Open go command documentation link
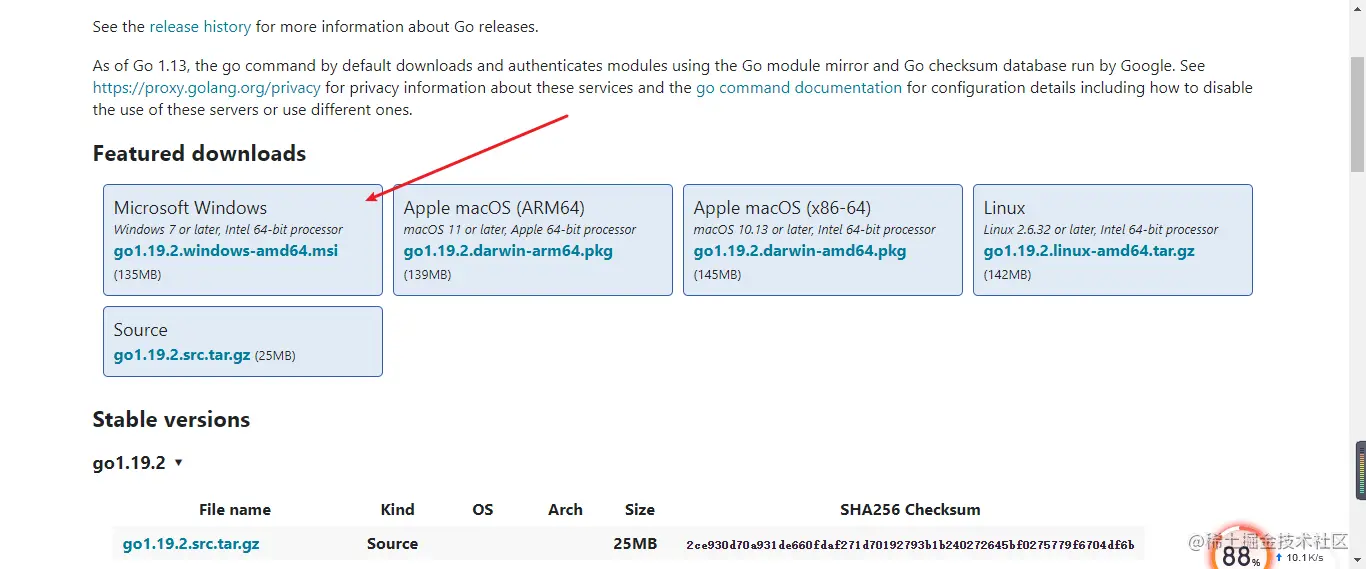The height and width of the screenshot is (569, 1366). coord(799,88)
